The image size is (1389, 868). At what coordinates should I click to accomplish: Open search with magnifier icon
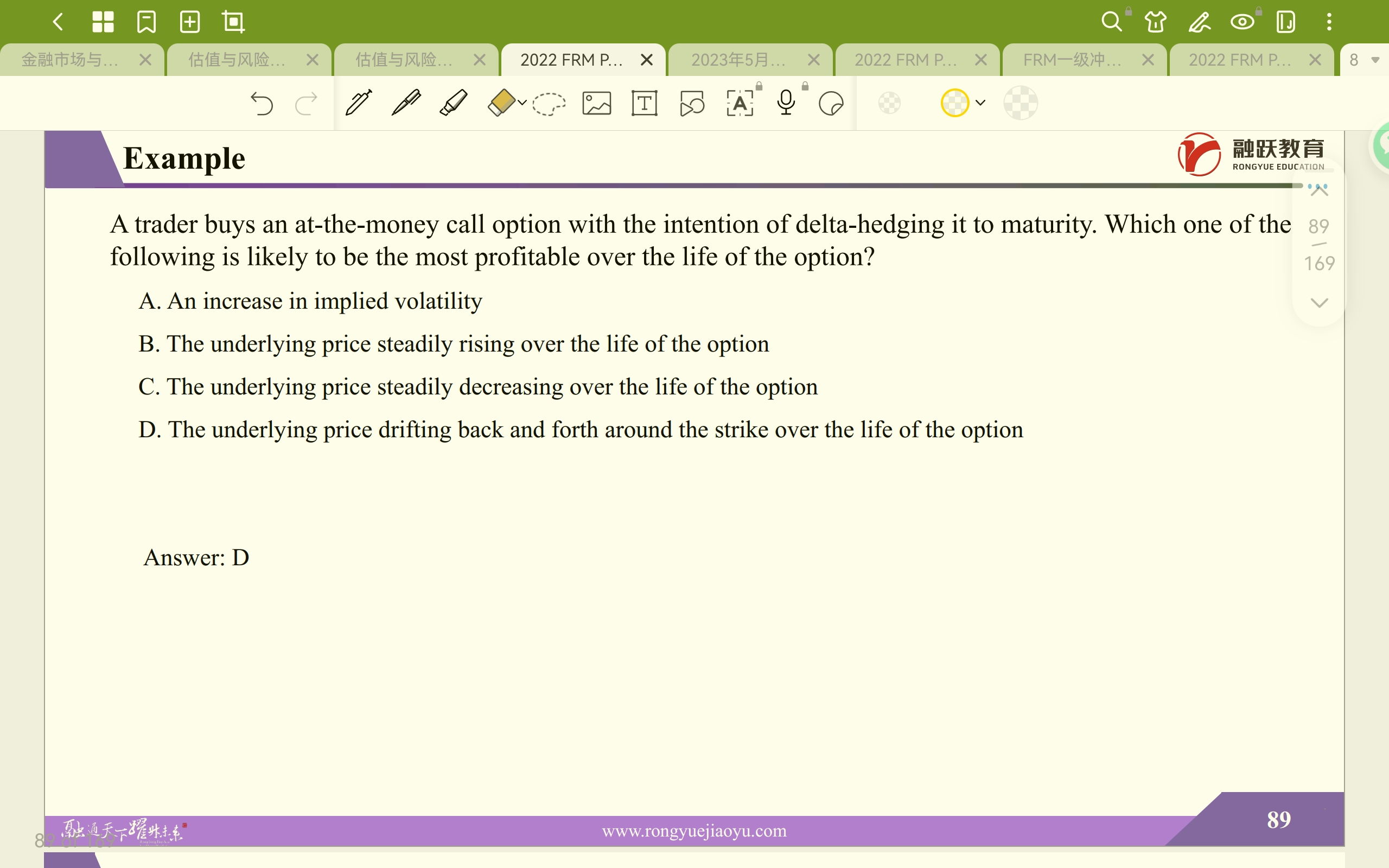pos(1111,22)
